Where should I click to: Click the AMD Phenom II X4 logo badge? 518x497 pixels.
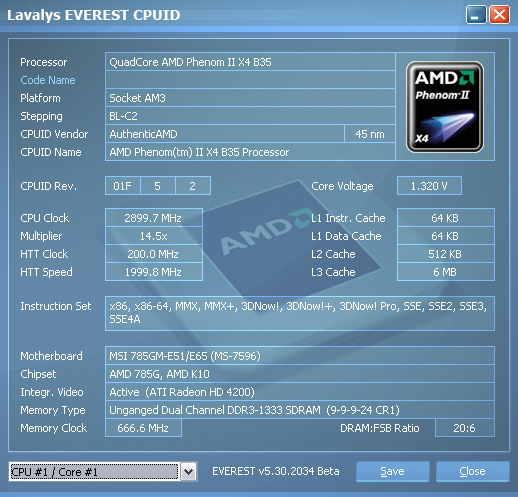pyautogui.click(x=445, y=107)
